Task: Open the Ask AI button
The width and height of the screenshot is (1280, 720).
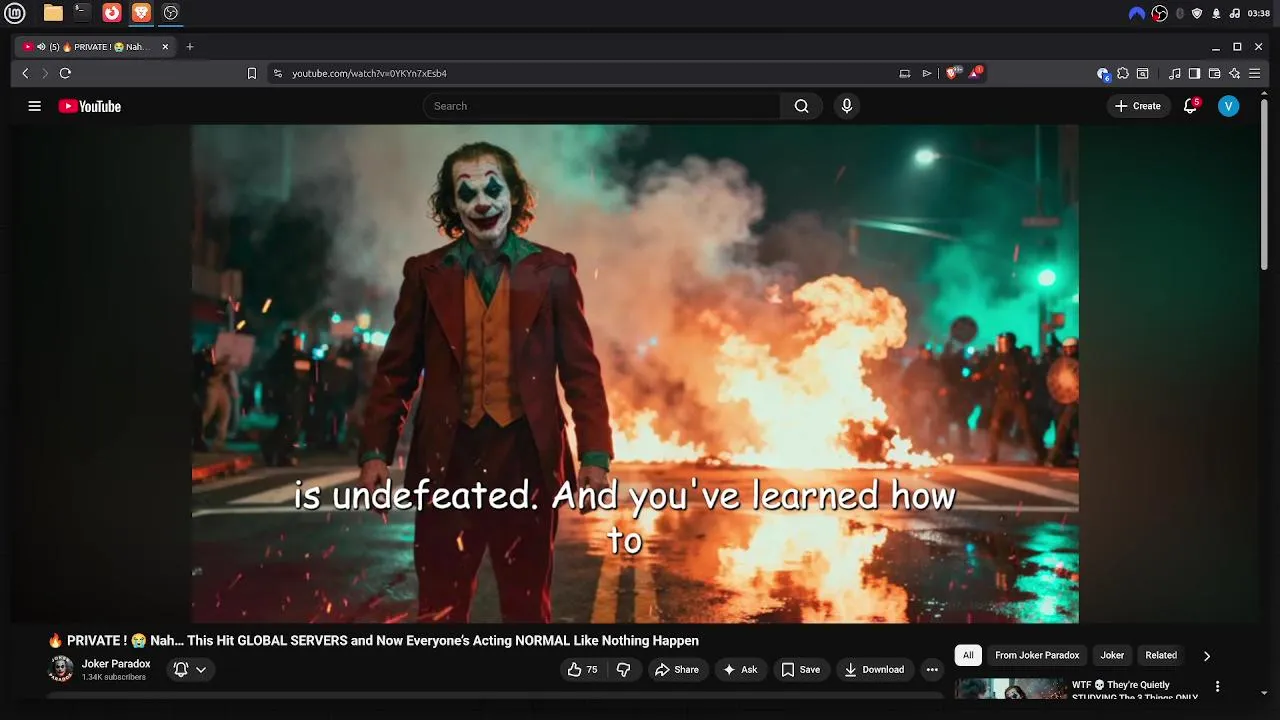Action: coord(740,670)
